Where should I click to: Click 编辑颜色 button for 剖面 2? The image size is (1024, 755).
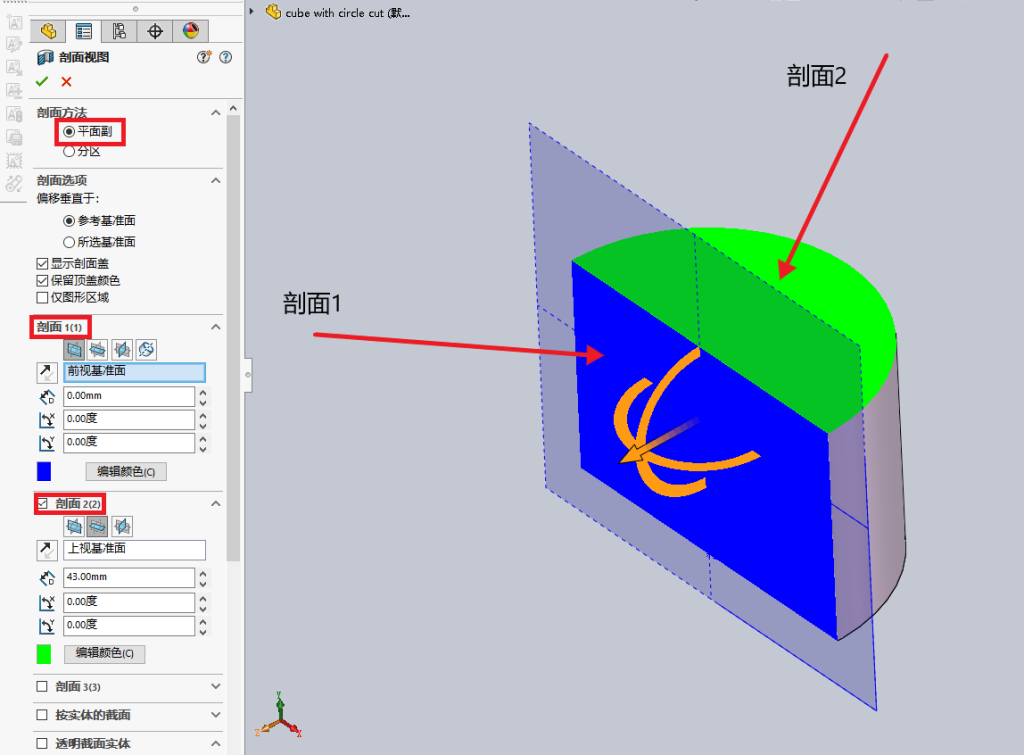click(104, 653)
